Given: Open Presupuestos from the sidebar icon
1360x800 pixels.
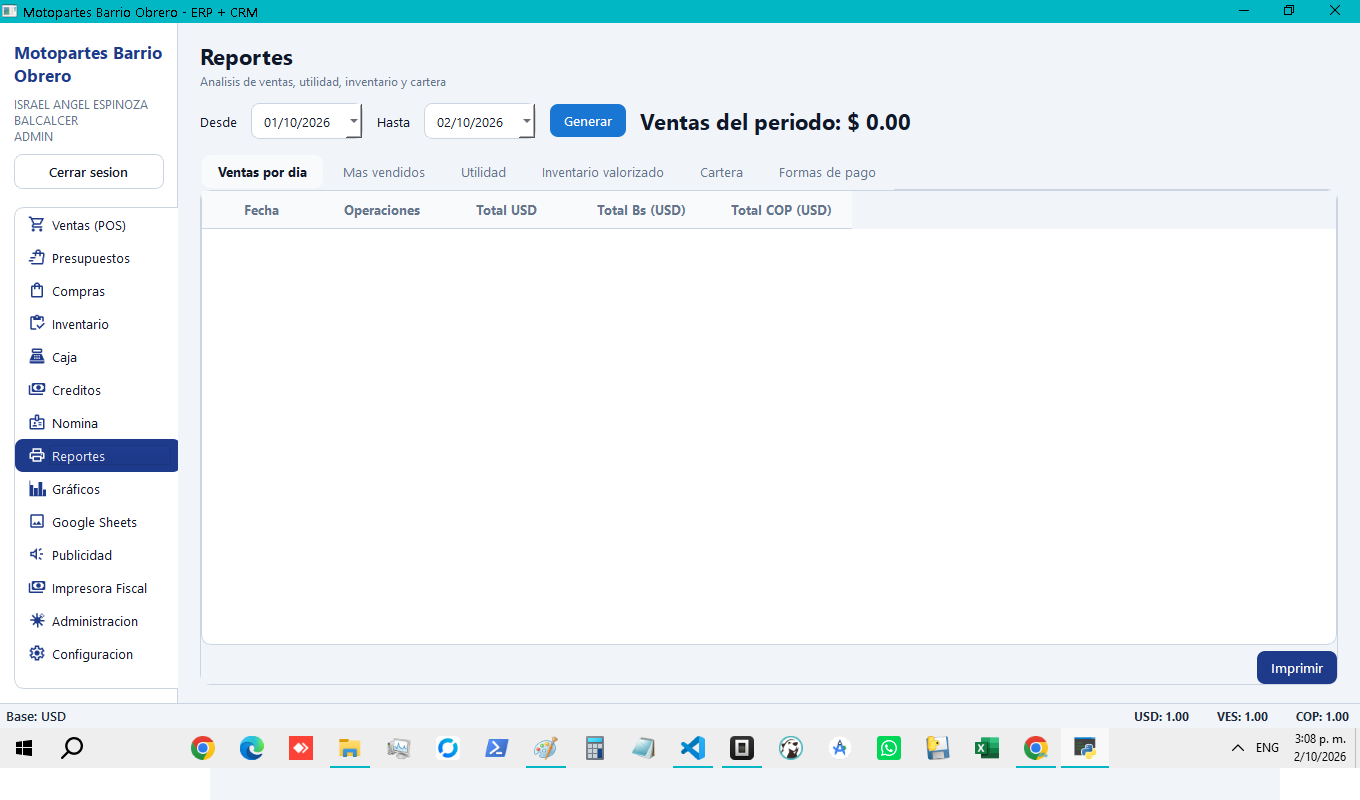Looking at the screenshot, I should coord(37,258).
